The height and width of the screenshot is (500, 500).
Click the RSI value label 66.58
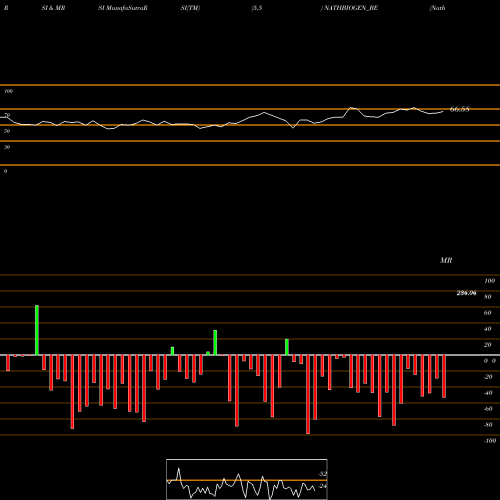pyautogui.click(x=460, y=109)
